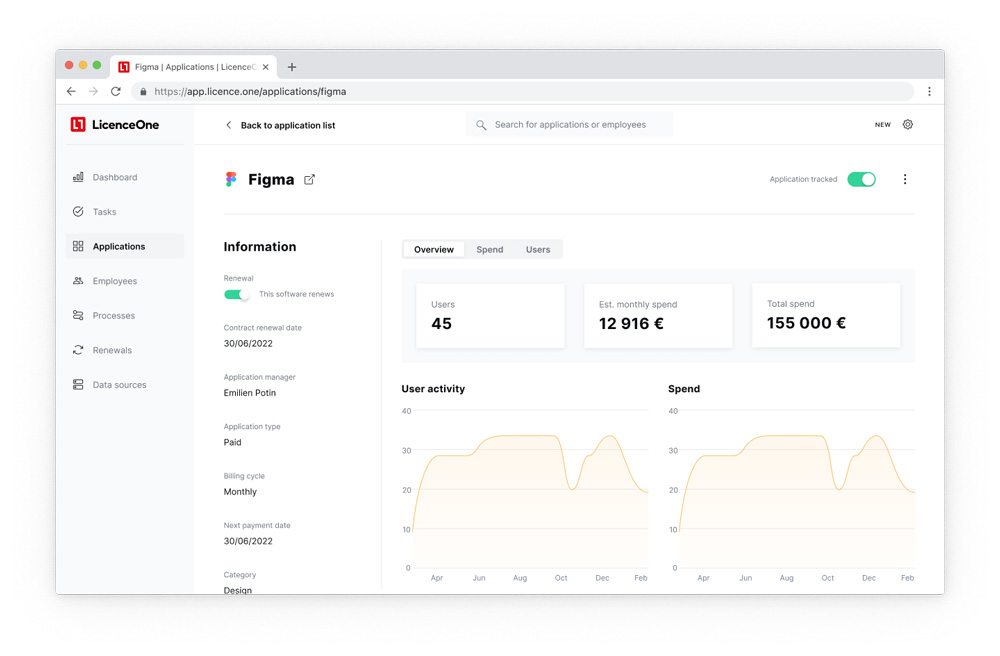Click the browser forward arrow
Screen dimensions: 1000x656
[x=93, y=91]
